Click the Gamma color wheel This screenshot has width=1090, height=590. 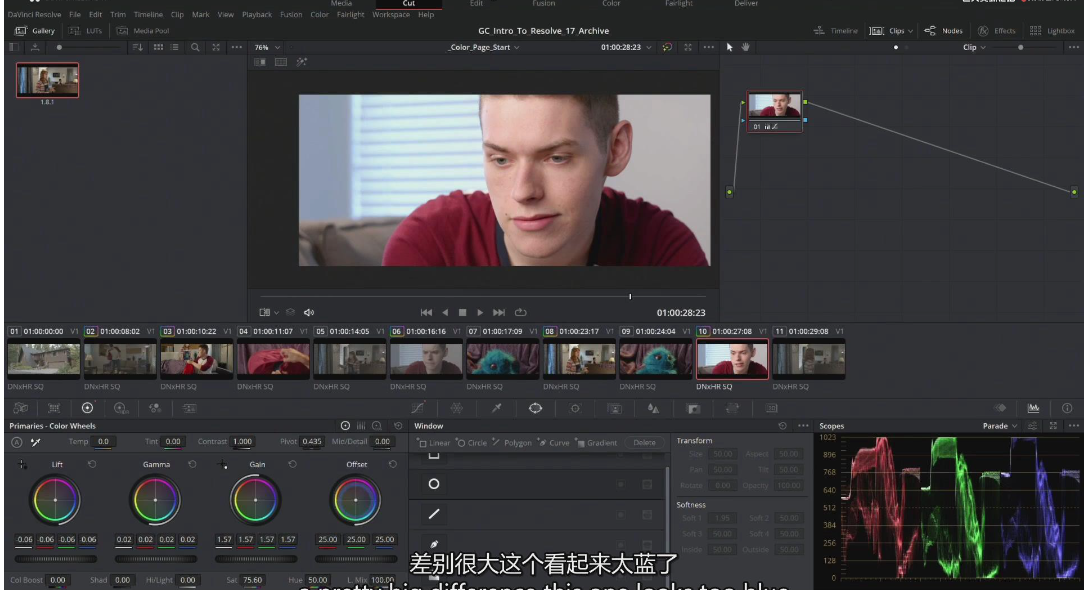coord(155,499)
